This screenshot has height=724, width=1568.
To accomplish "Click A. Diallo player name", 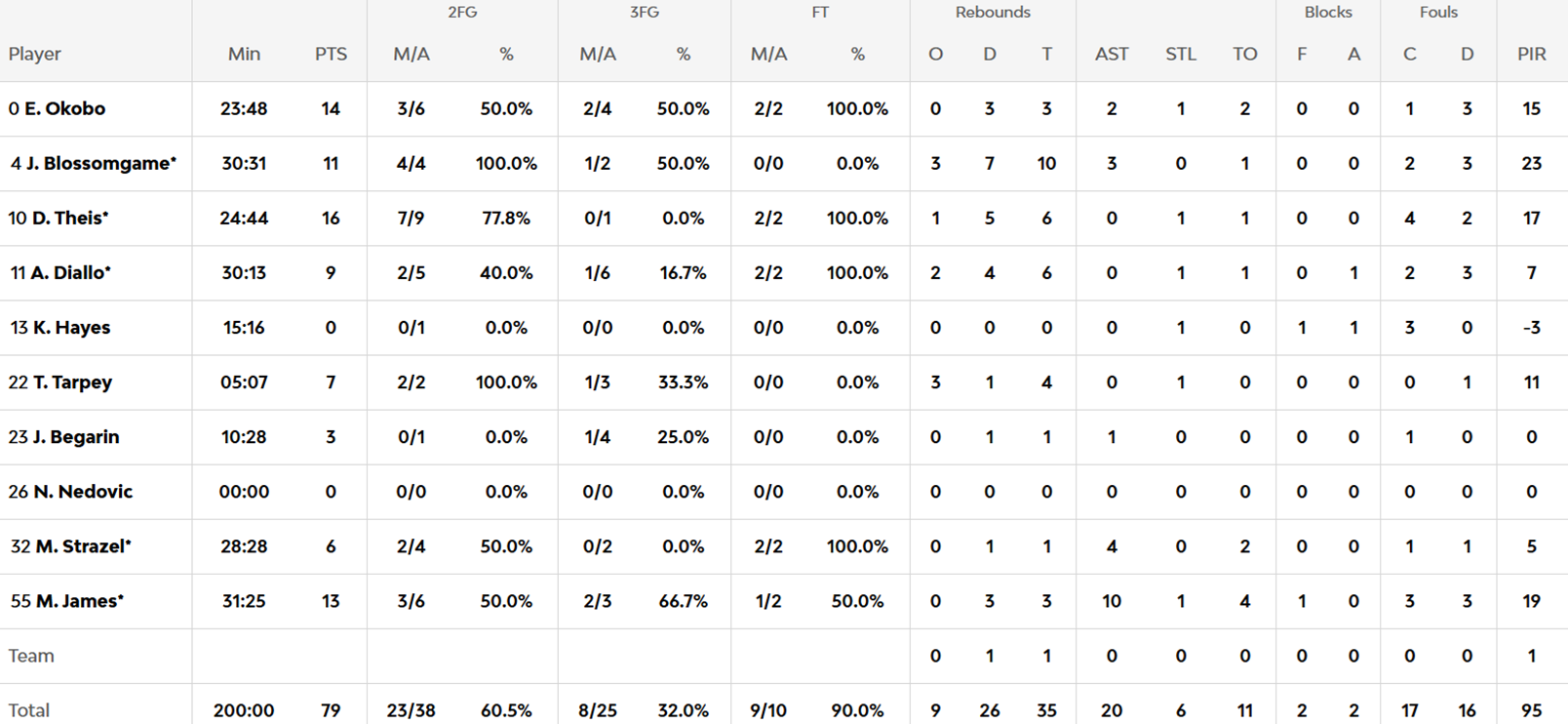I will coord(70,272).
